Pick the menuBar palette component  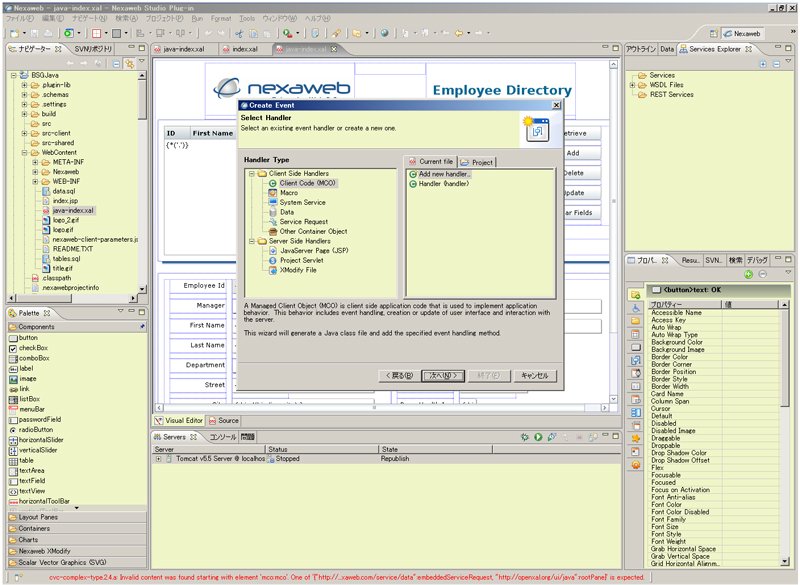[27, 410]
